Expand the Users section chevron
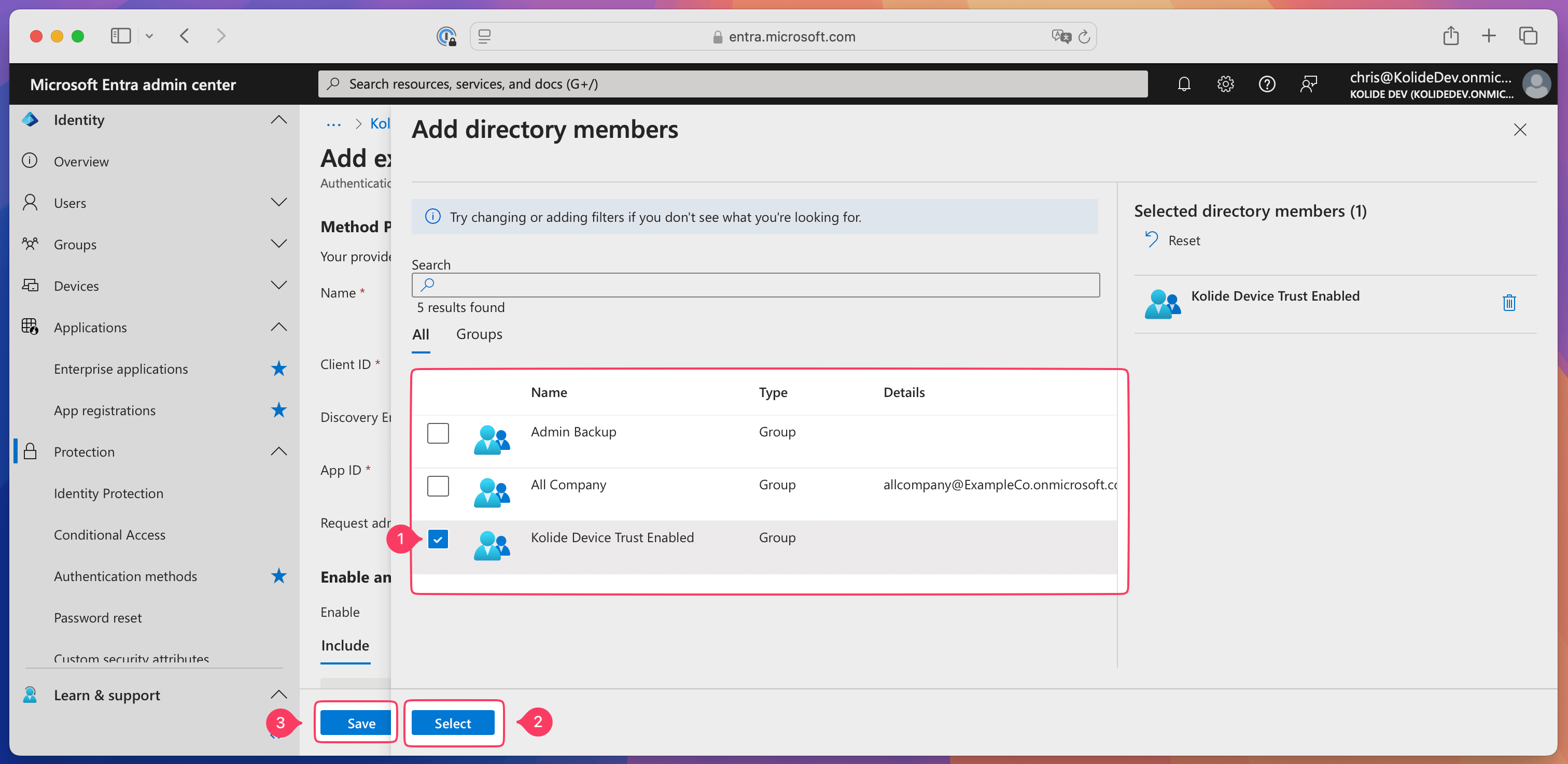Viewport: 1568px width, 764px height. pos(279,203)
